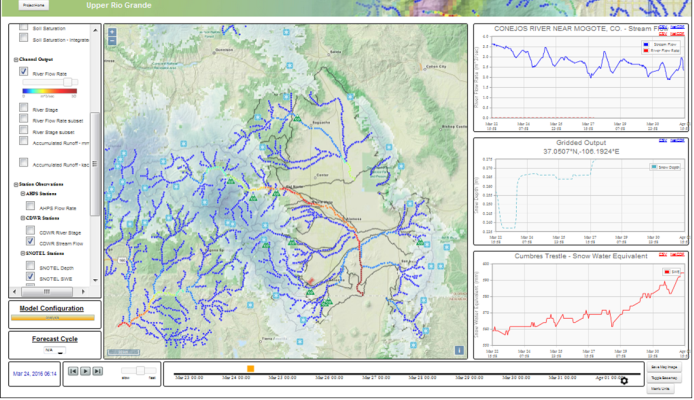Zoom in on the map
Viewport: 694px width, 400px height.
click(112, 33)
